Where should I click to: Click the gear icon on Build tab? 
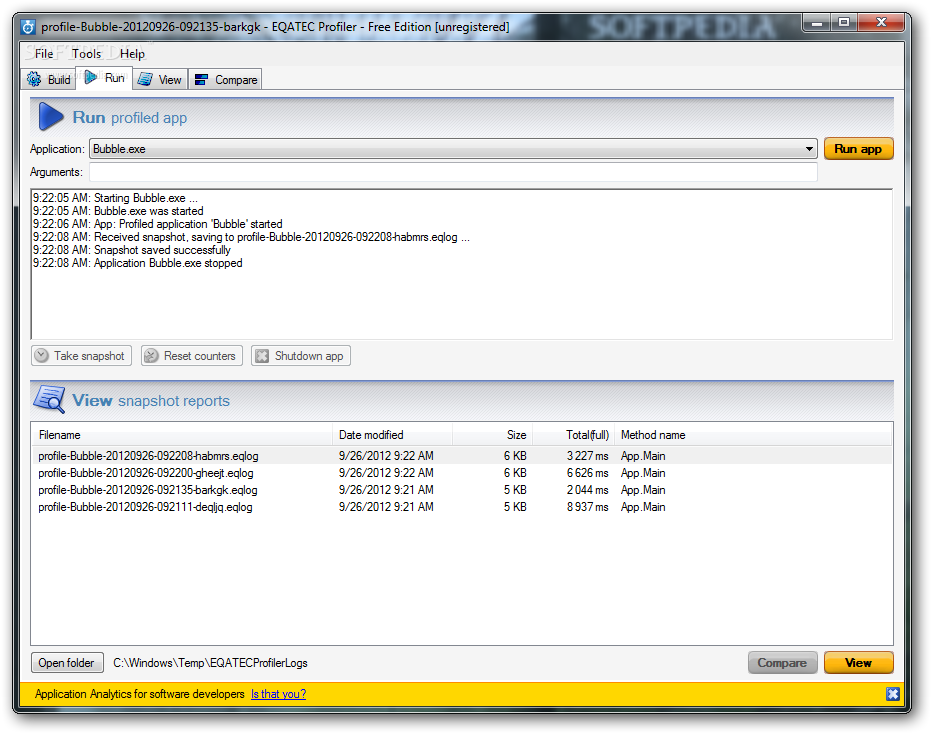click(34, 79)
